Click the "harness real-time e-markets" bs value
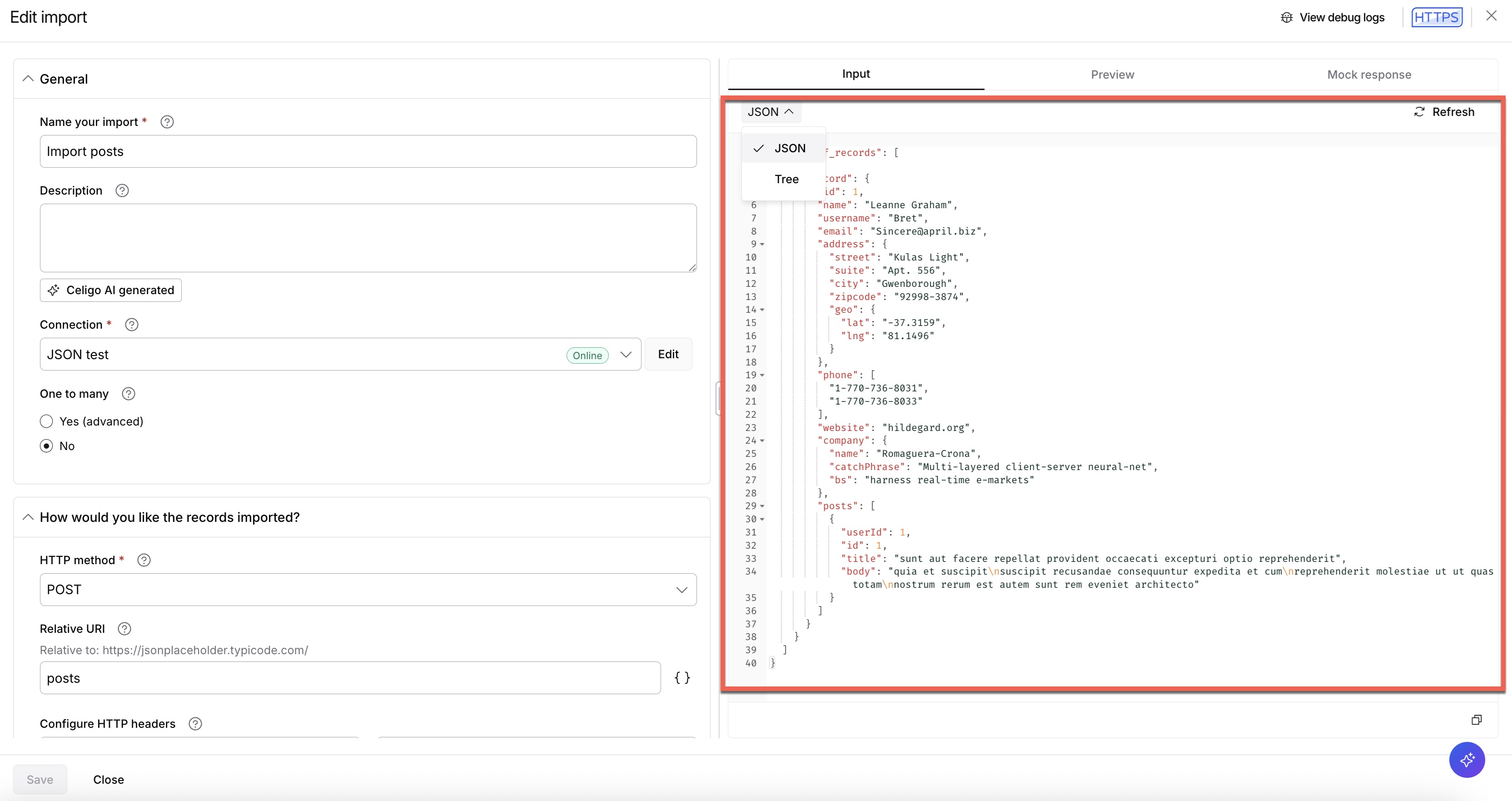Screen dimensions: 1512x801 click(x=949, y=480)
